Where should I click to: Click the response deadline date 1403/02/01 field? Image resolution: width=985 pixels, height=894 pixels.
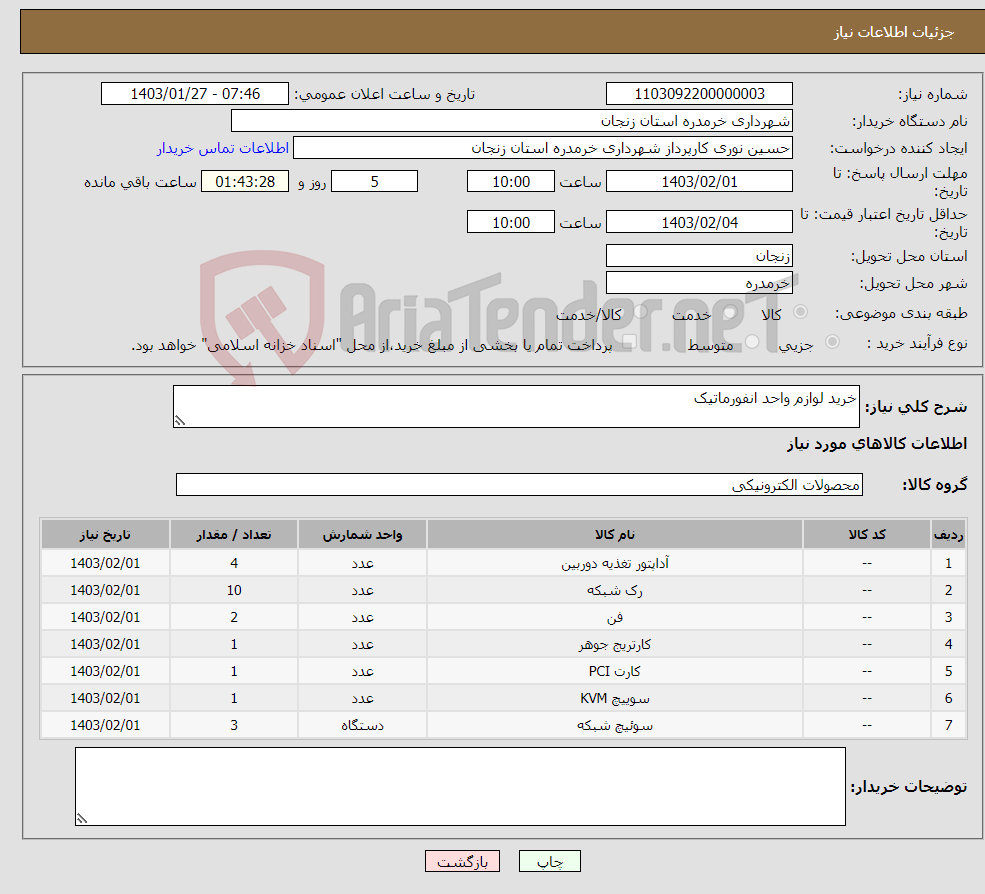[699, 182]
